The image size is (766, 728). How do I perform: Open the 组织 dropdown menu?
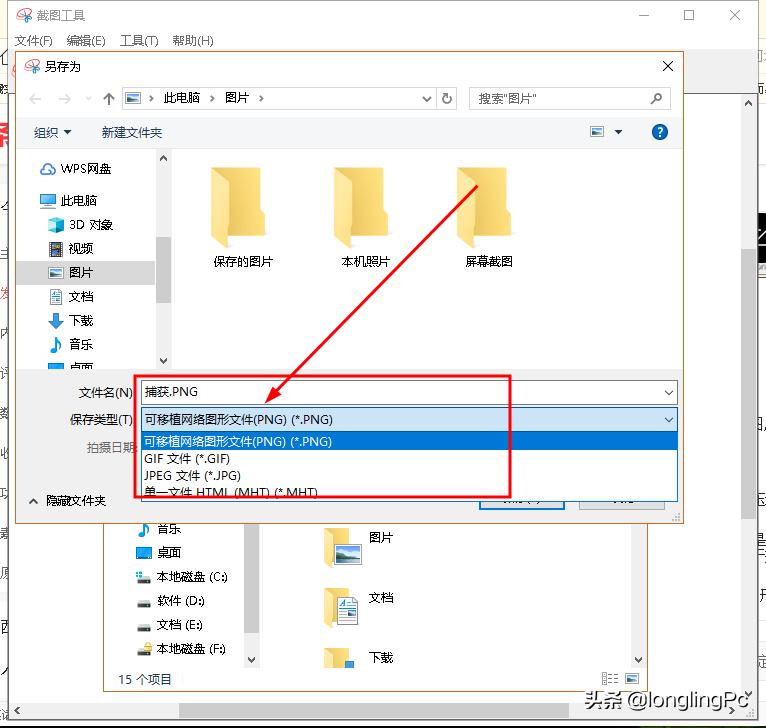52,132
